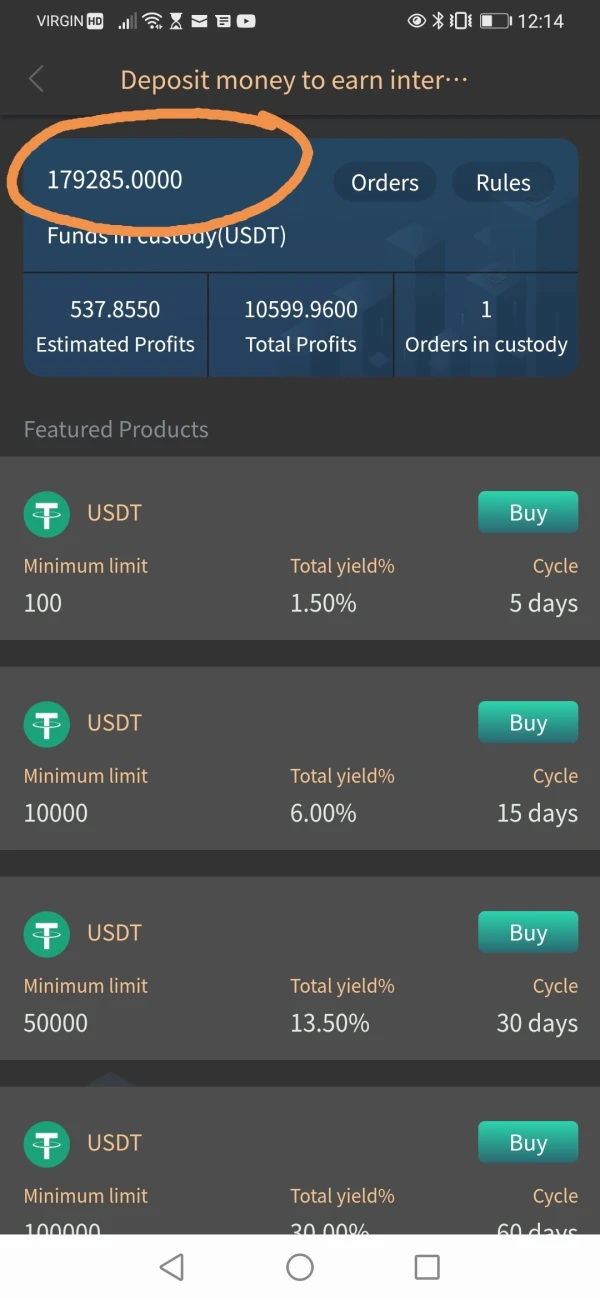
Task: Tap the funds in custody amount 179285.0000
Action: tap(115, 181)
